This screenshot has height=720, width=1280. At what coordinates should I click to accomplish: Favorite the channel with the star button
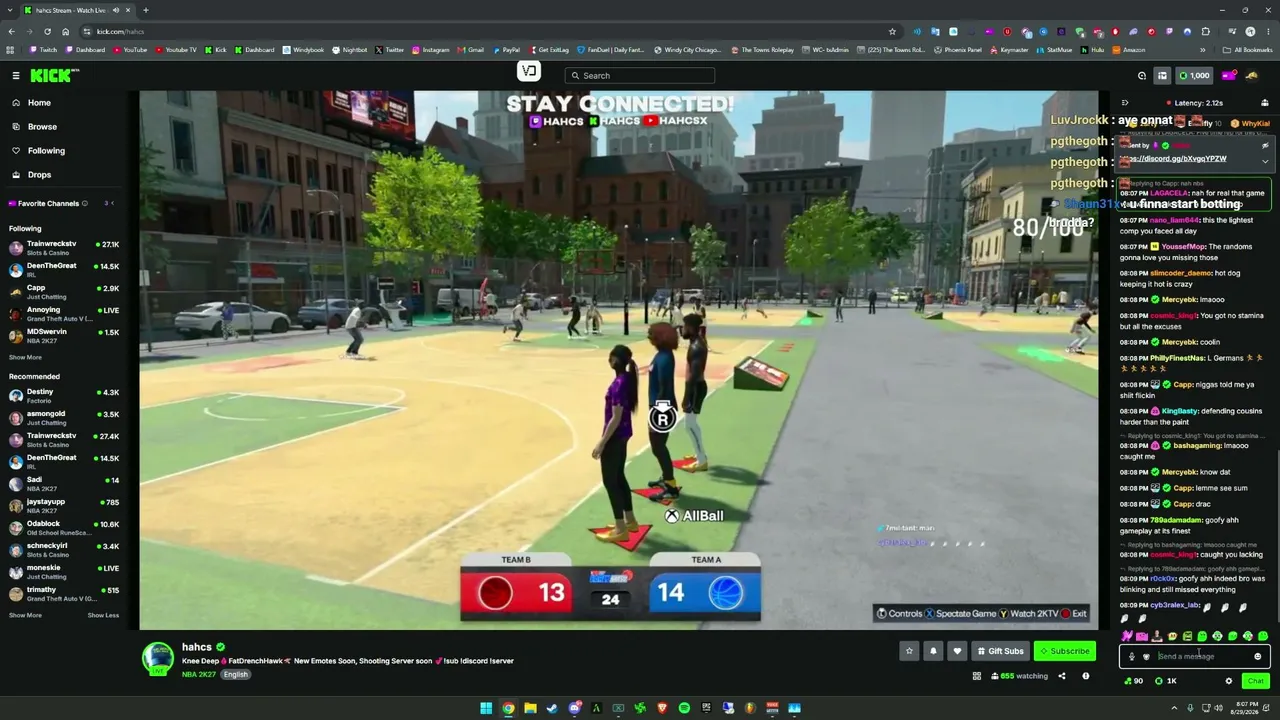coord(909,651)
